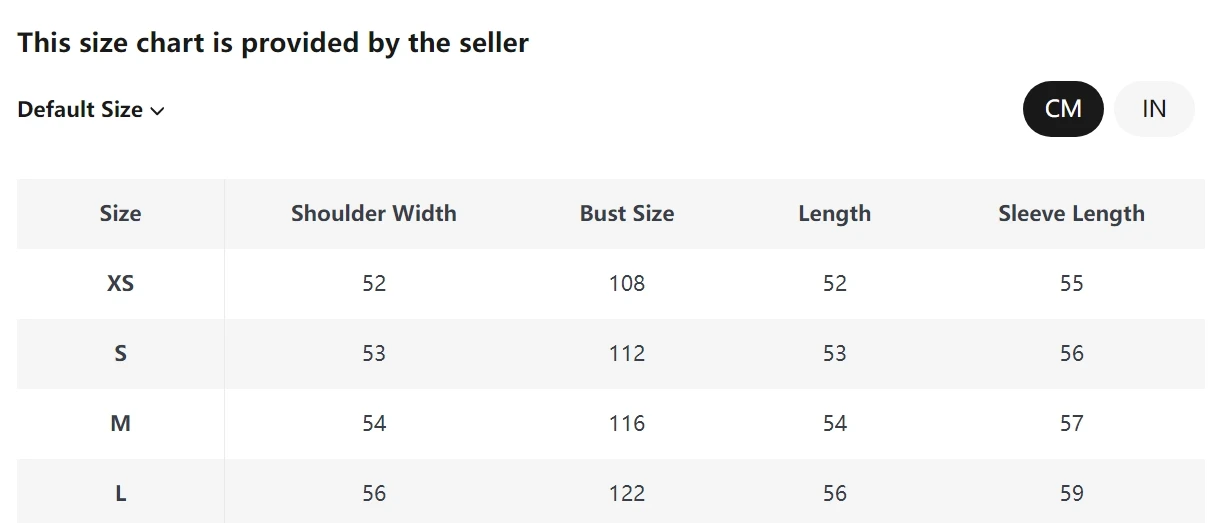Click the XS size row label
The height and width of the screenshot is (523, 1209).
(x=120, y=283)
